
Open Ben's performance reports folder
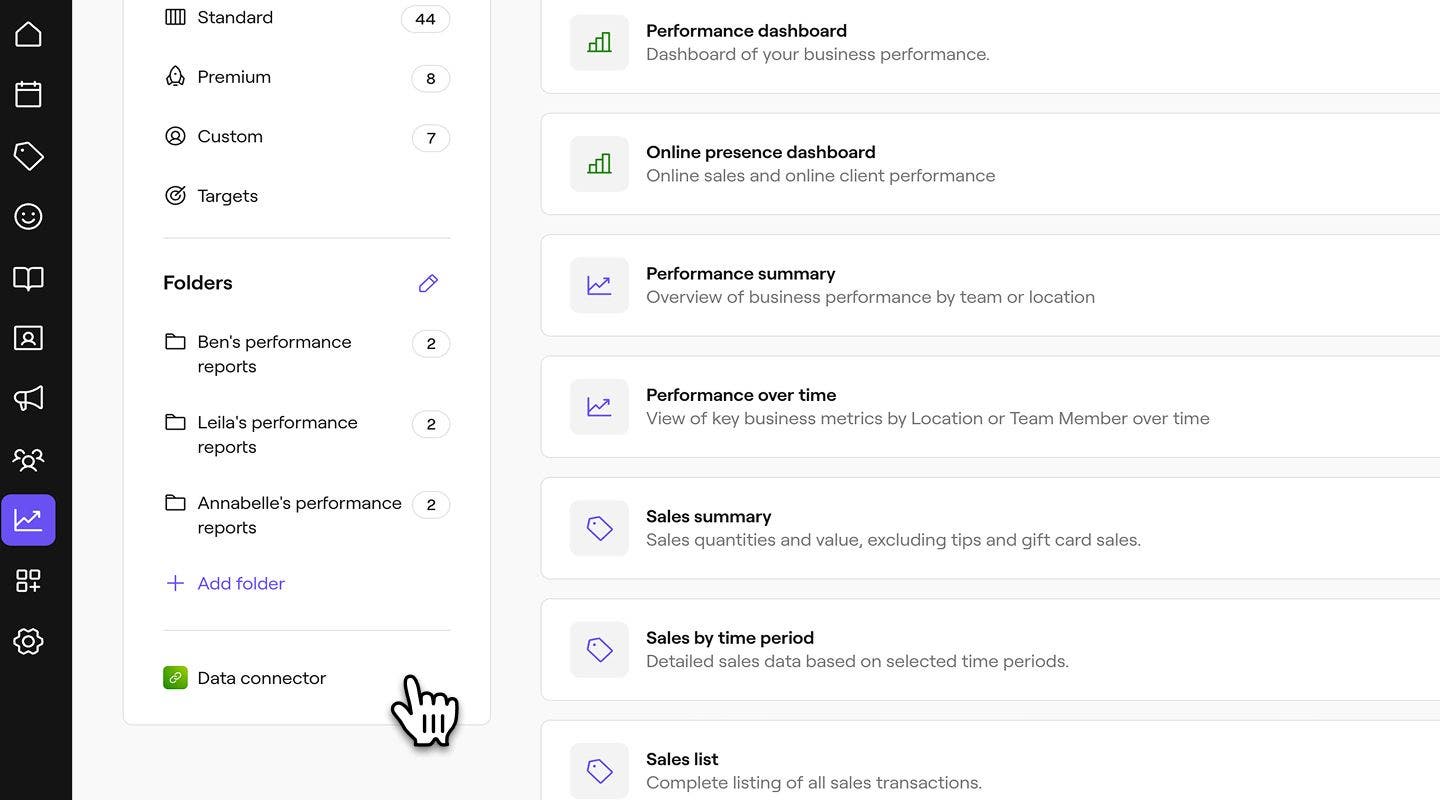tap(274, 354)
